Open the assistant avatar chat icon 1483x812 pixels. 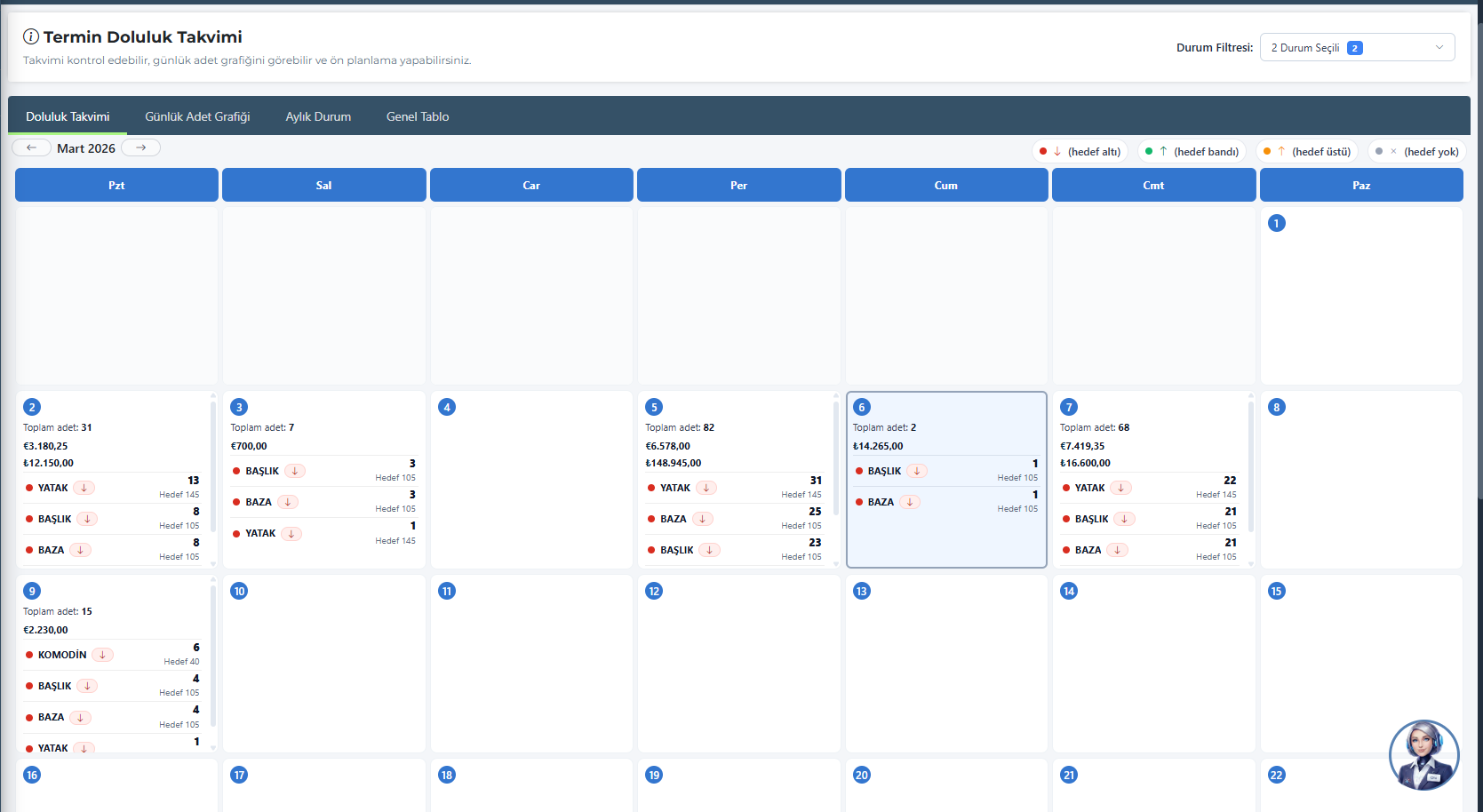pyautogui.click(x=1423, y=754)
